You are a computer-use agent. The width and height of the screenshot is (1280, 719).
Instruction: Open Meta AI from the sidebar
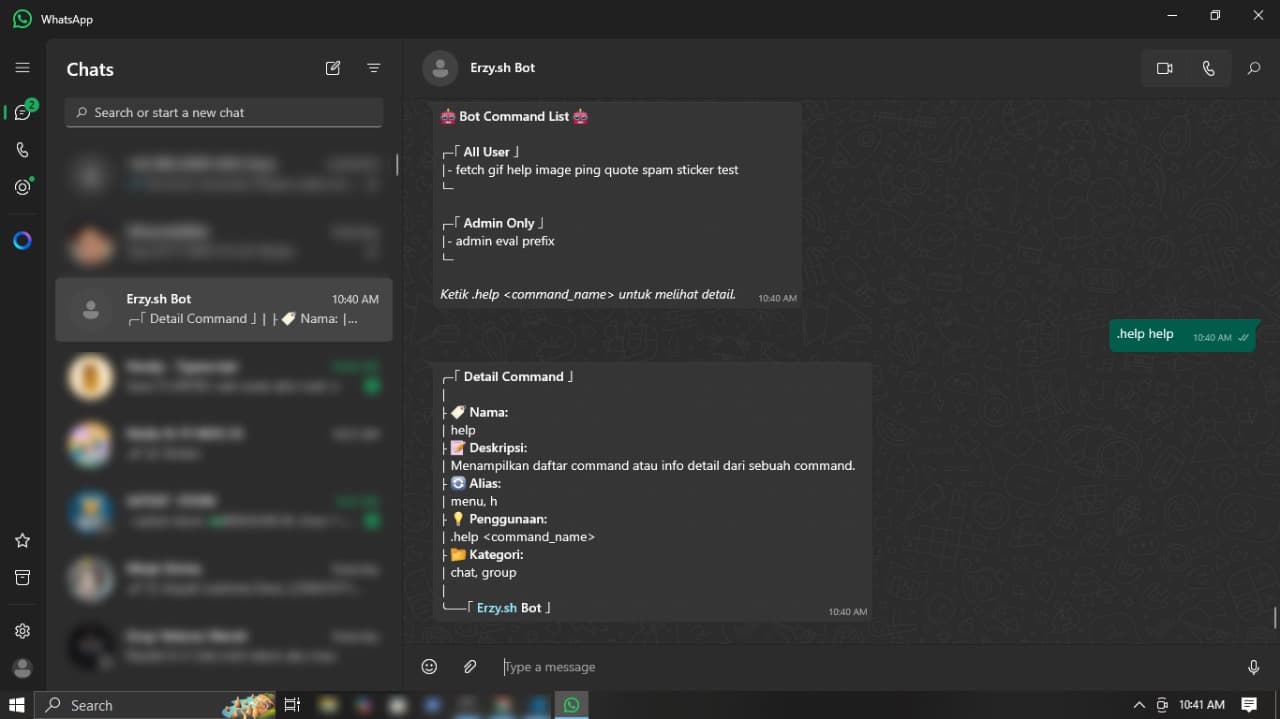(22, 240)
